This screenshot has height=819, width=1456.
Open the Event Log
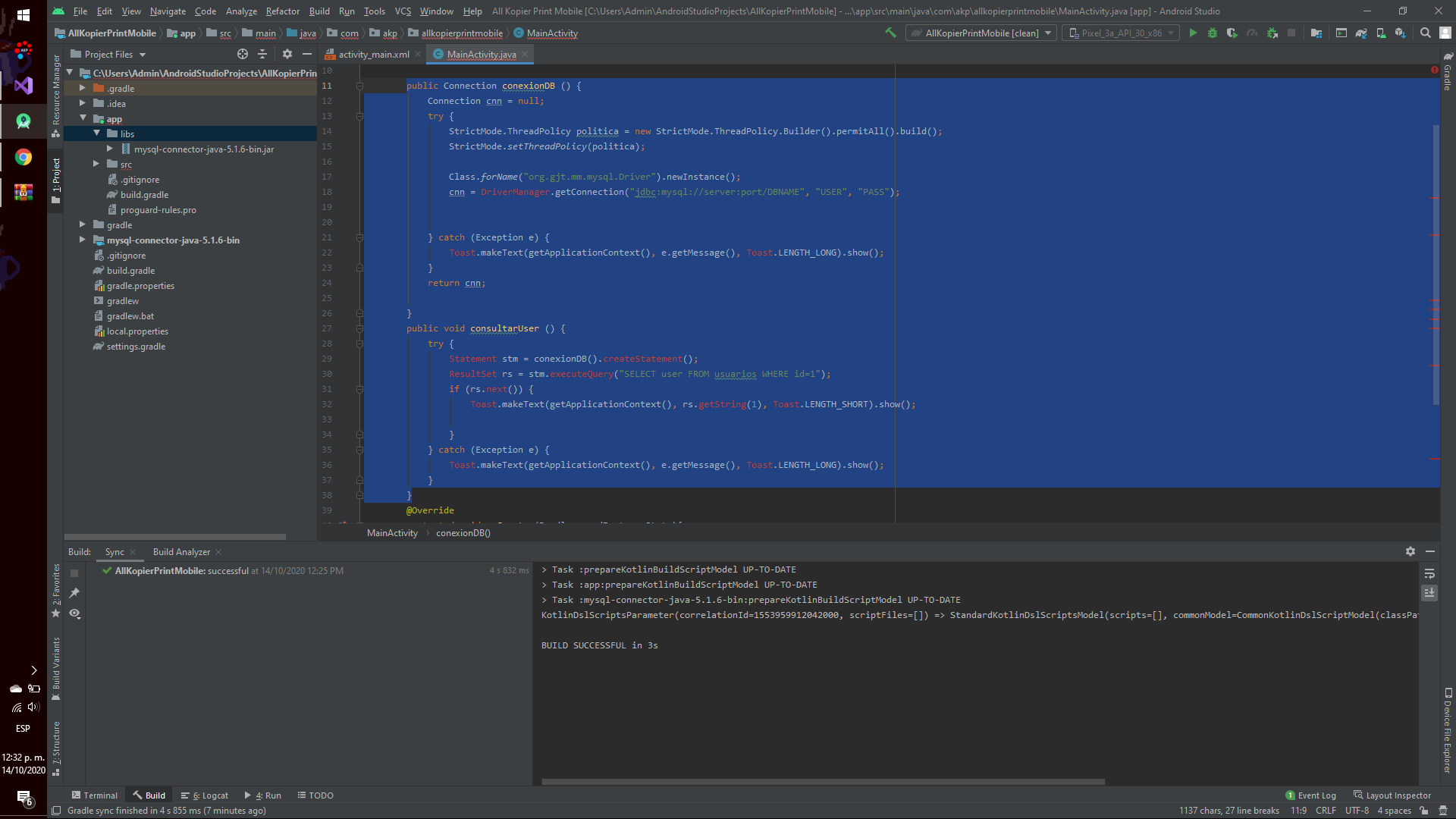1311,795
